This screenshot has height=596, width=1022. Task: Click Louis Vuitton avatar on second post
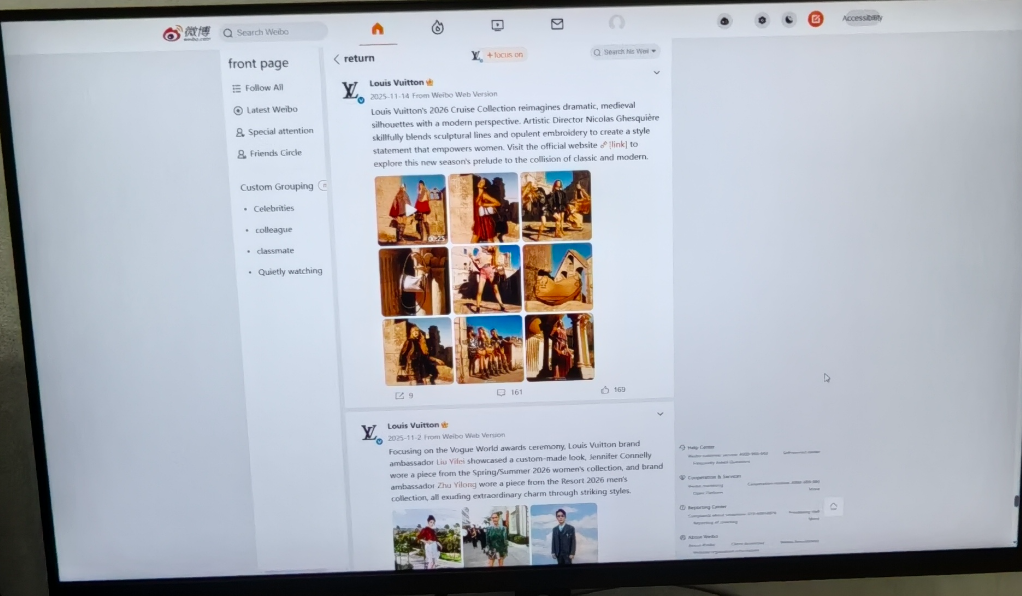click(370, 433)
